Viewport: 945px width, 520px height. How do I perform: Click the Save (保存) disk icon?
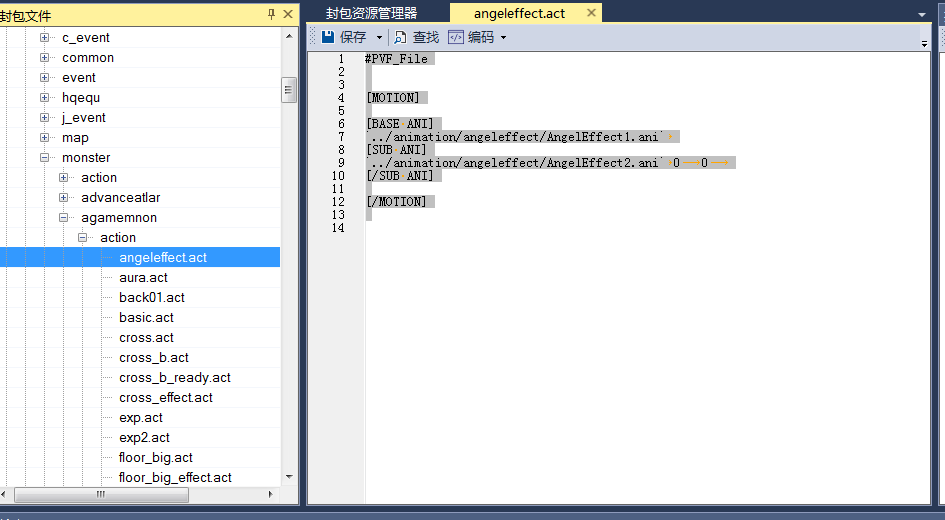328,37
